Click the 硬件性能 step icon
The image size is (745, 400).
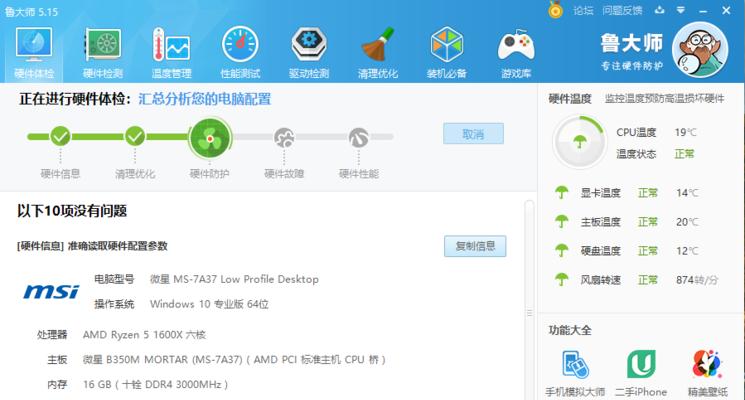359,138
